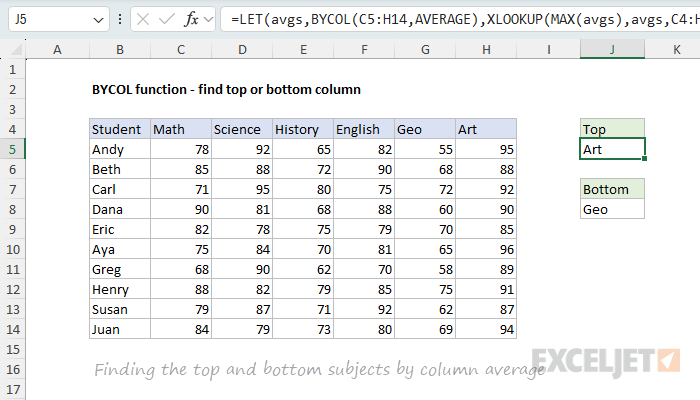This screenshot has height=400, width=700.
Task: Click the 'History' header cell
Action: pyautogui.click(x=303, y=129)
